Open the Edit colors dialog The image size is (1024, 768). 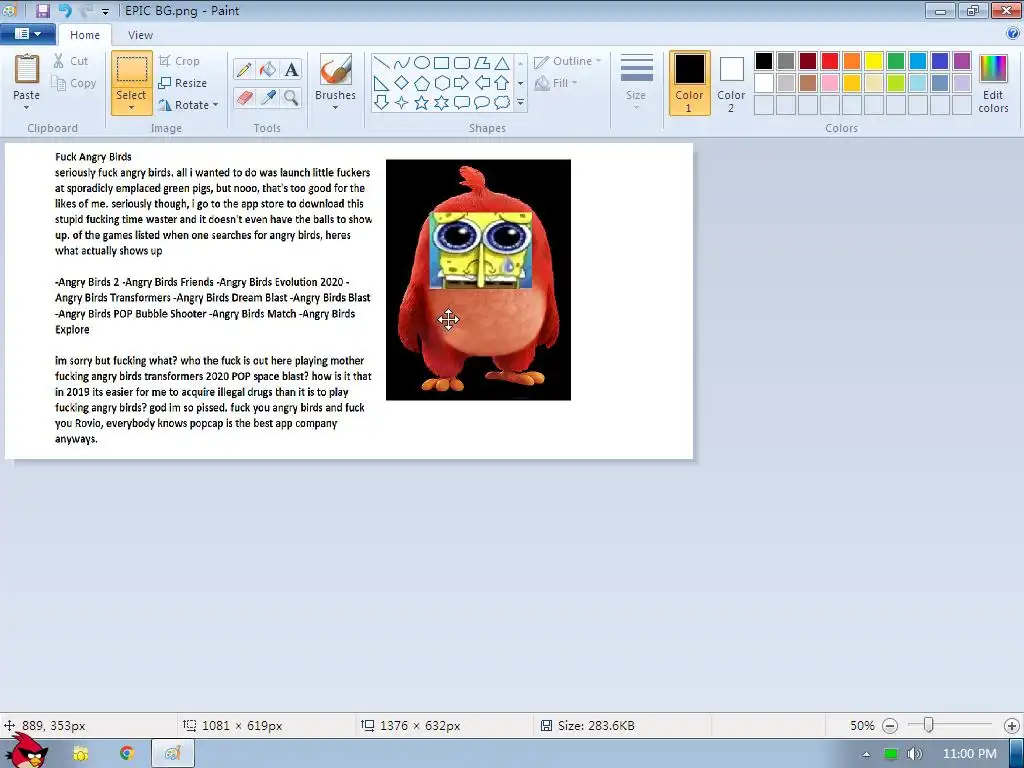993,83
